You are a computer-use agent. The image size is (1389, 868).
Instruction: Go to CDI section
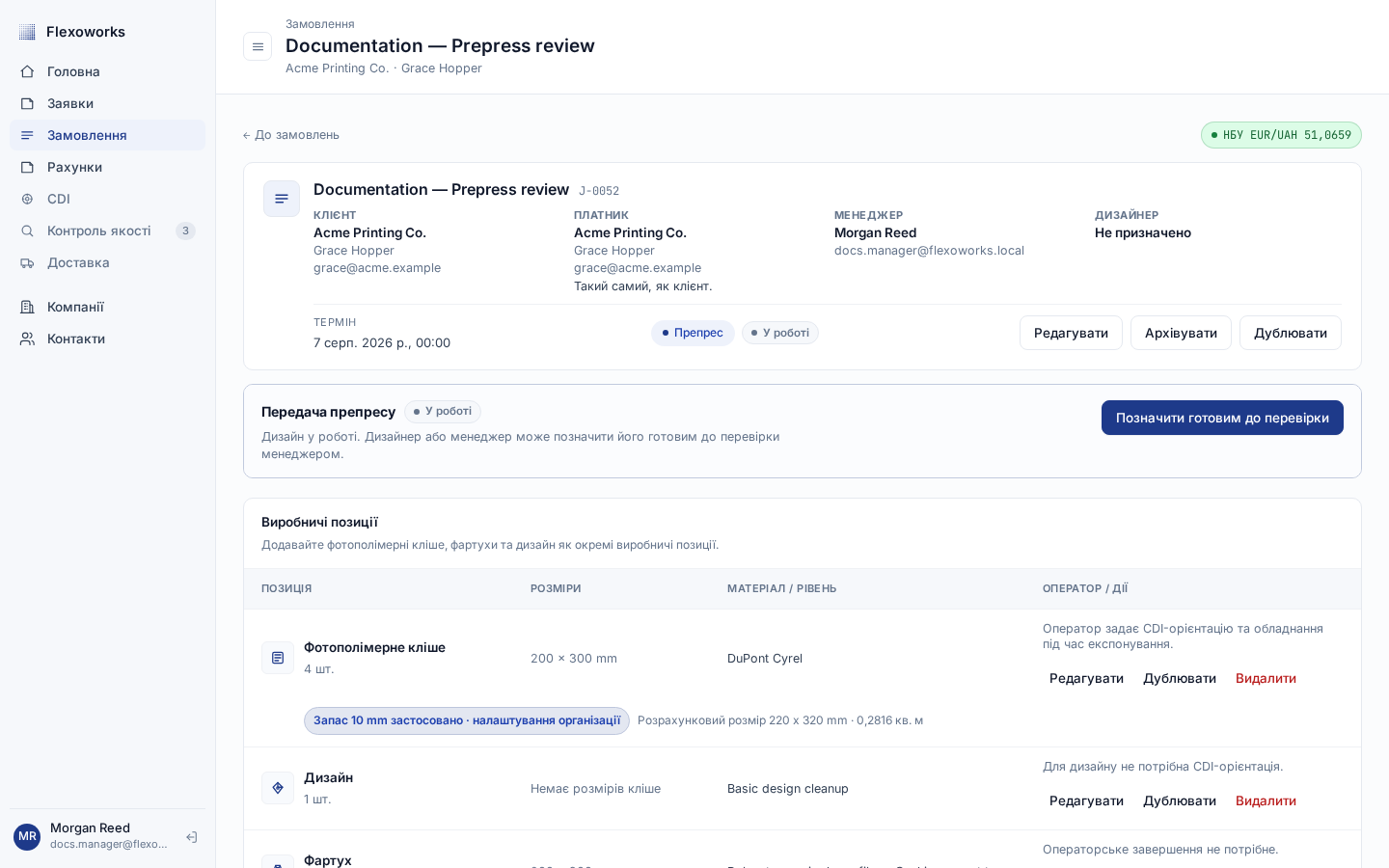(107, 199)
